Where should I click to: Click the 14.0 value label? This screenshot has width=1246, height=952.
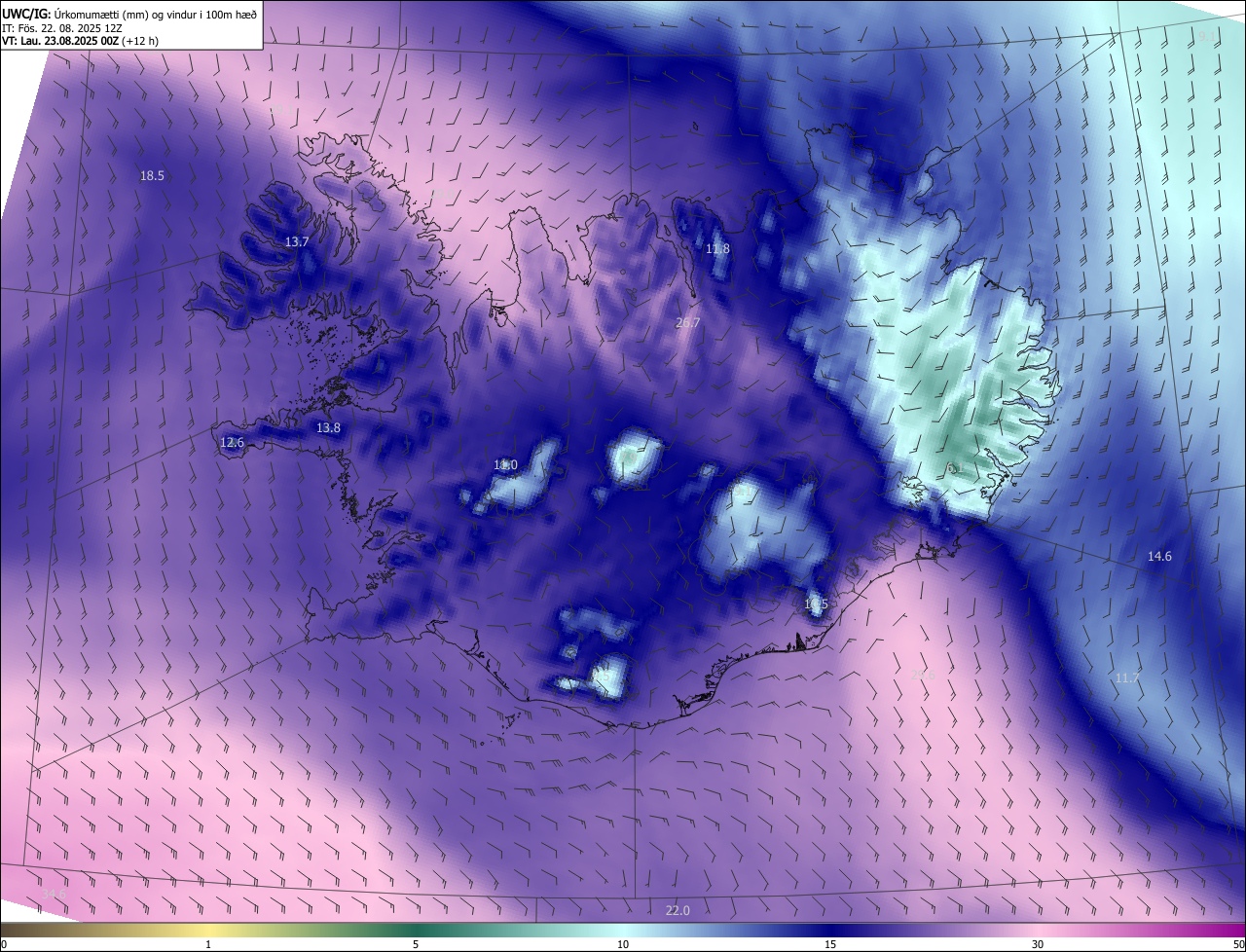pyautogui.click(x=505, y=465)
